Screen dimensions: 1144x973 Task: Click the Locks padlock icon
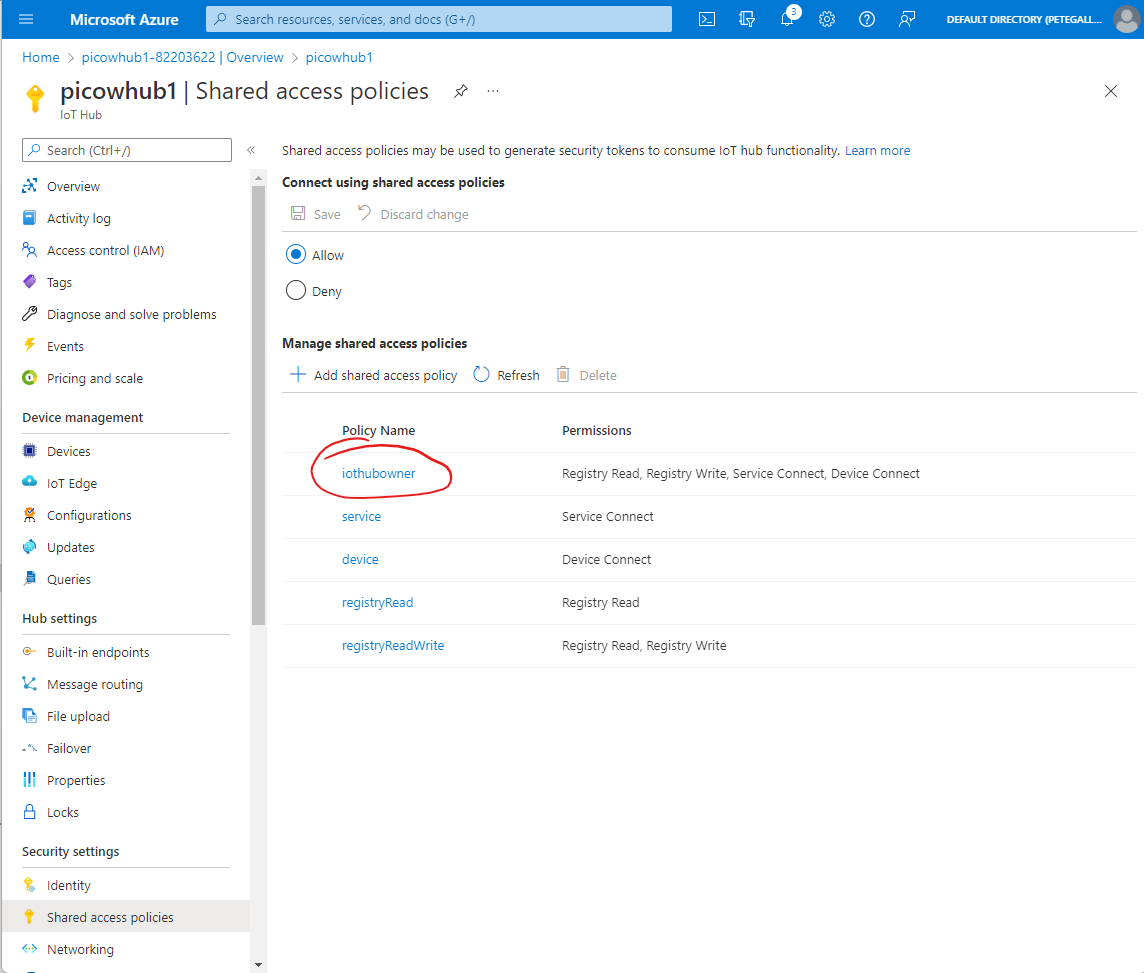point(29,812)
